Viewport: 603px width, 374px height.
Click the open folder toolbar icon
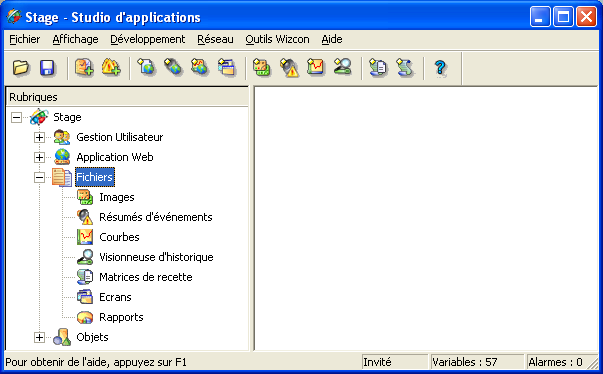21,68
